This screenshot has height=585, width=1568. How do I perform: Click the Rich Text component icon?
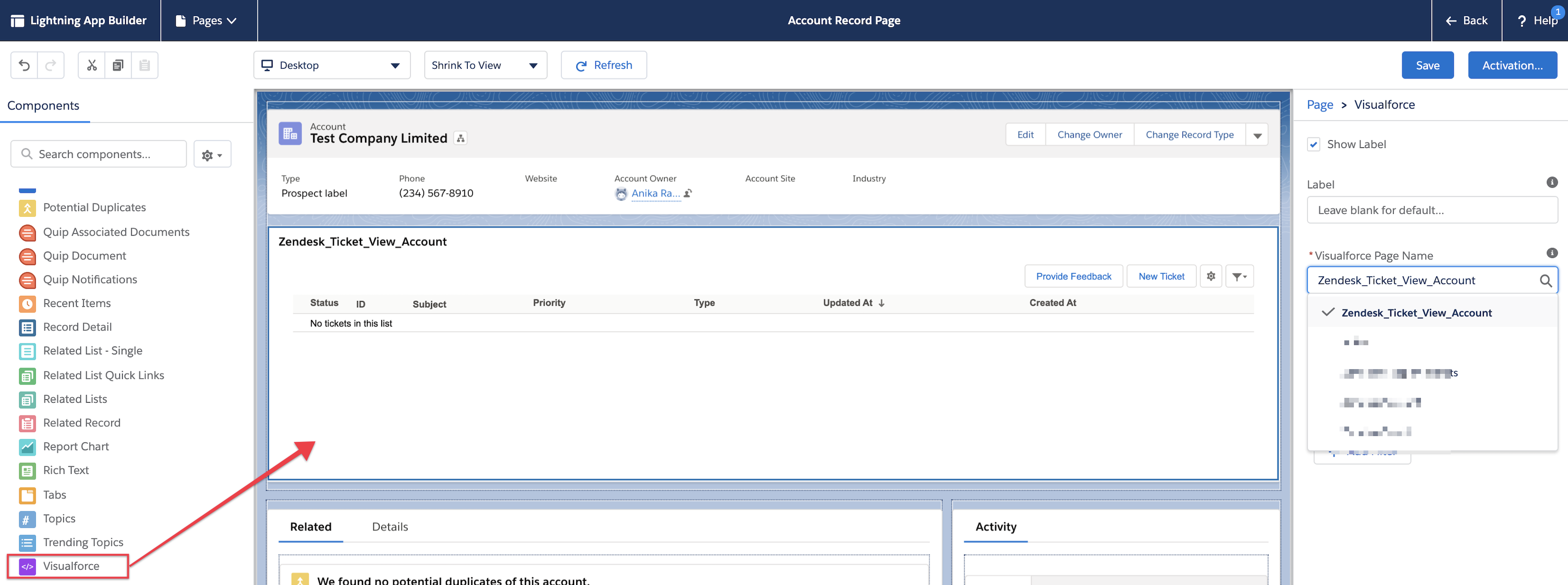click(27, 471)
